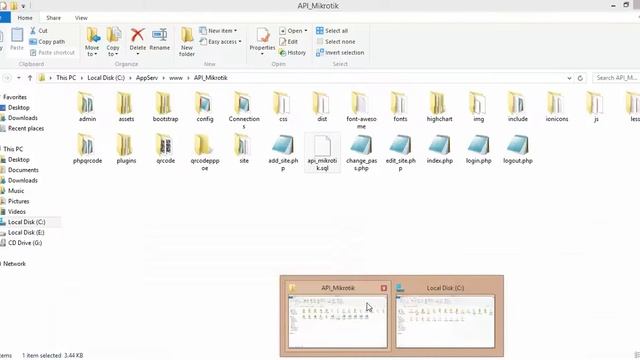This screenshot has height=360, width=640.
Task: Switch to the Local Disk (C:) window thumbnail
Action: point(445,315)
